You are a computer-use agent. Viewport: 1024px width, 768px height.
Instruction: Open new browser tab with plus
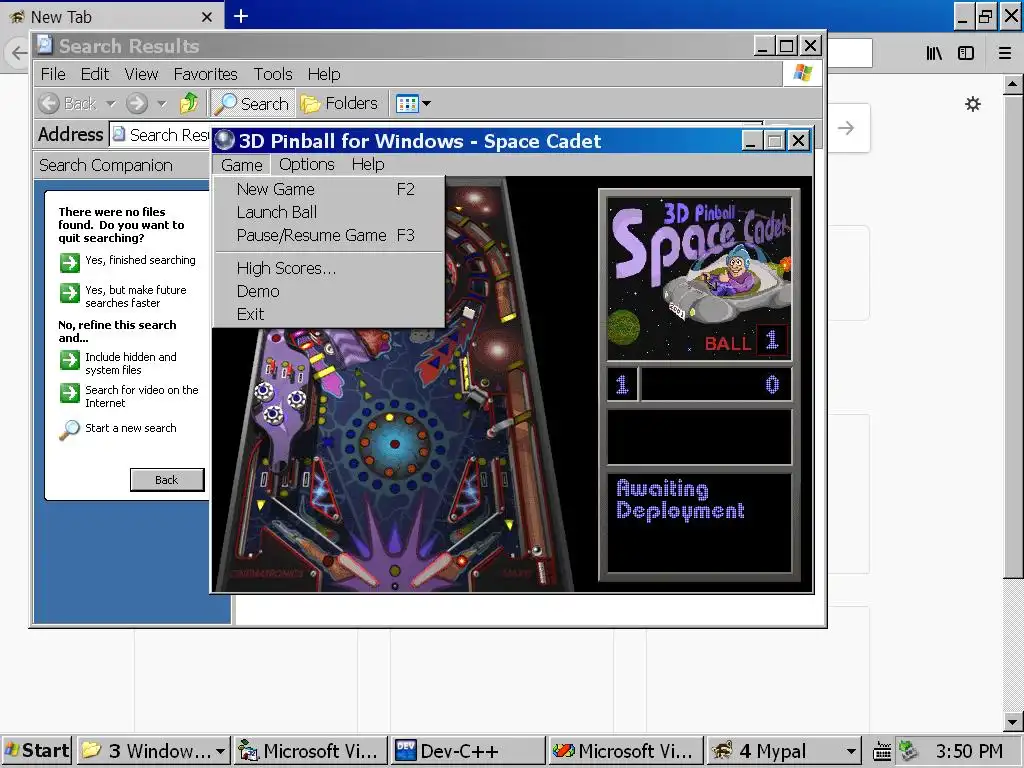pyautogui.click(x=241, y=16)
